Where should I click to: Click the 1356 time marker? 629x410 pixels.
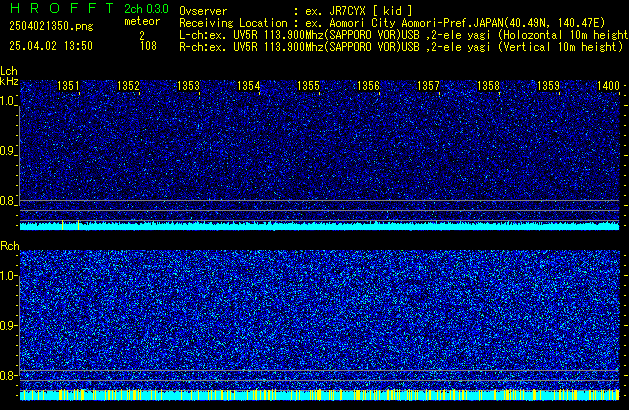tap(368, 86)
